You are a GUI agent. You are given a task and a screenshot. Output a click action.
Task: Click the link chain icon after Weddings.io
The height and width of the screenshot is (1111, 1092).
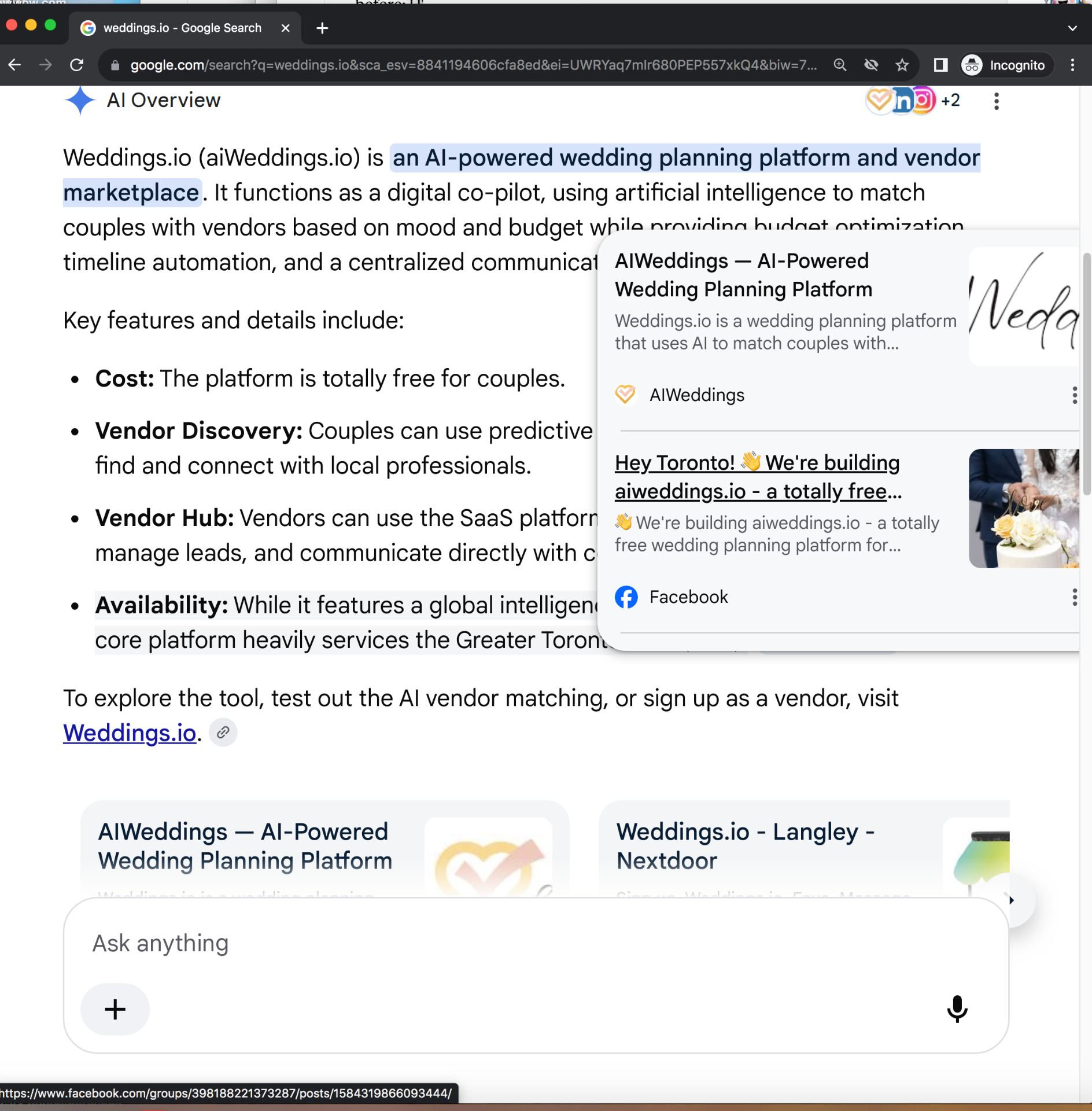coord(223,733)
